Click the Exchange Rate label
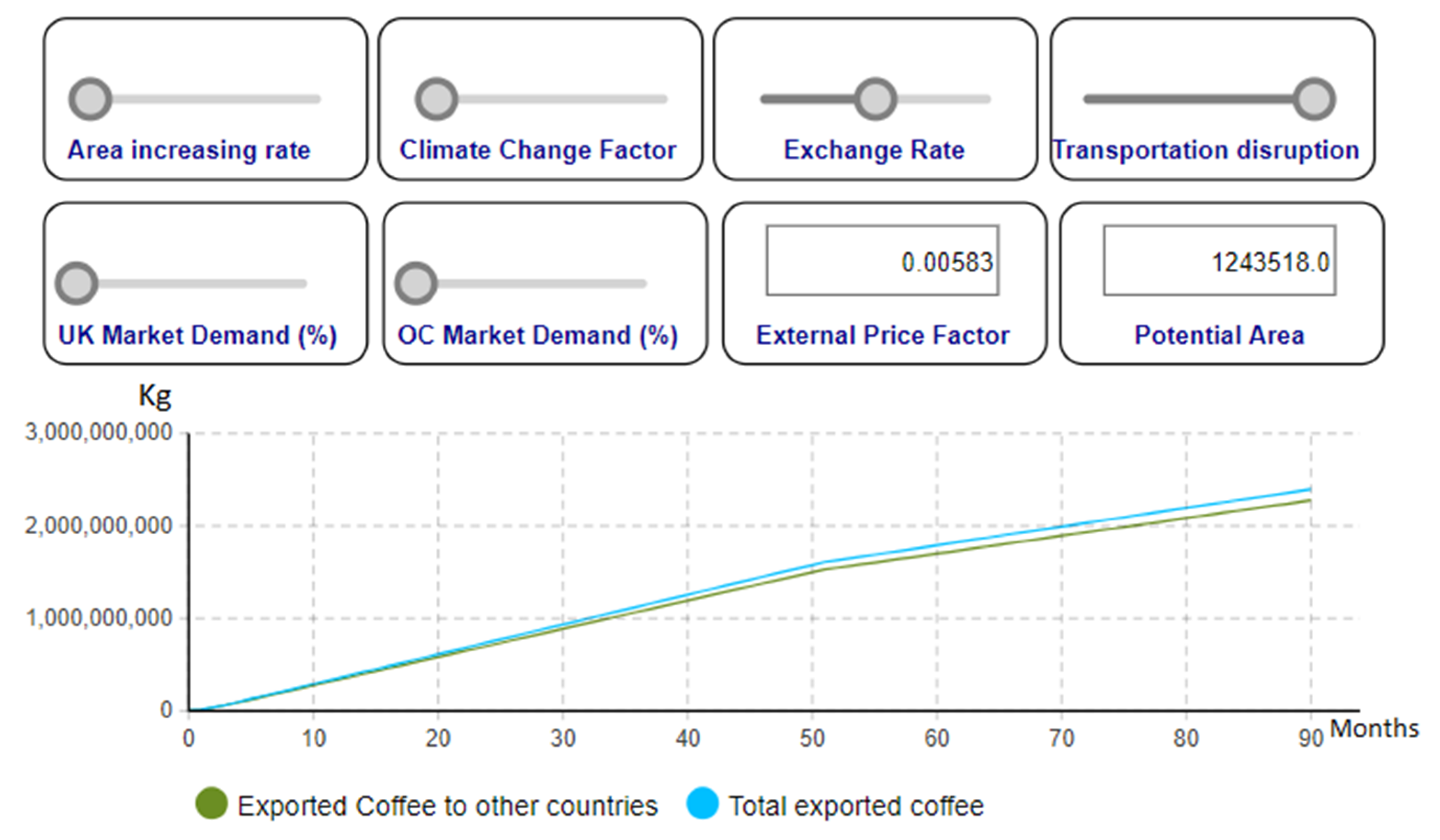The image size is (1440, 840). [874, 150]
